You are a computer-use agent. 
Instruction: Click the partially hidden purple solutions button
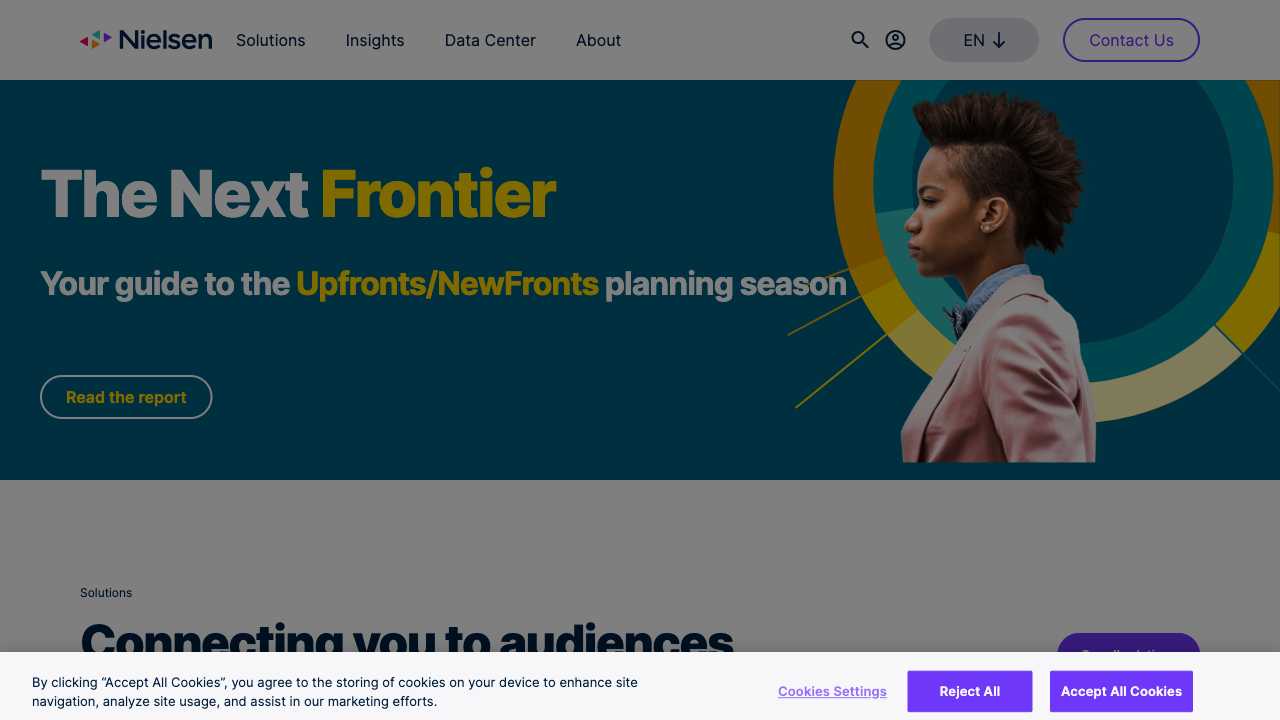1128,643
